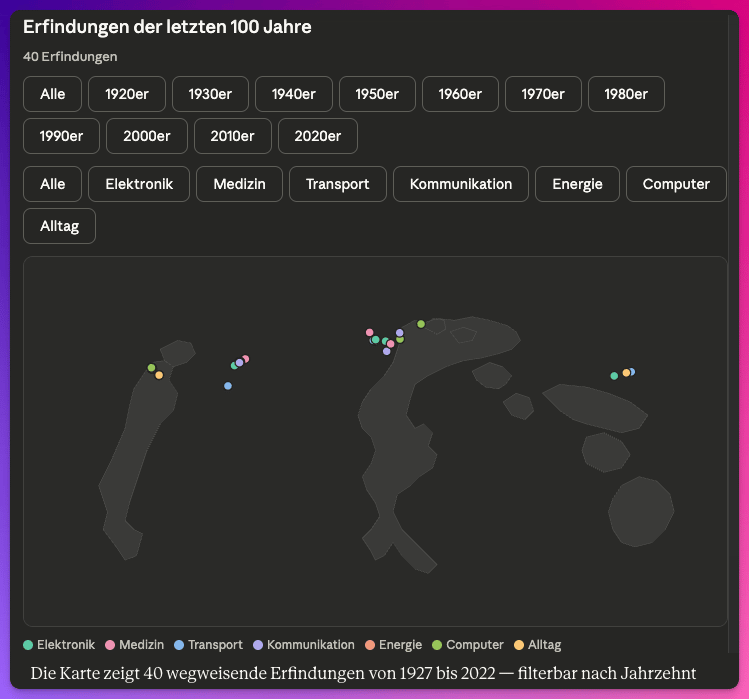This screenshot has width=749, height=699.
Task: Filter by Elektronik category
Action: pyautogui.click(x=139, y=184)
